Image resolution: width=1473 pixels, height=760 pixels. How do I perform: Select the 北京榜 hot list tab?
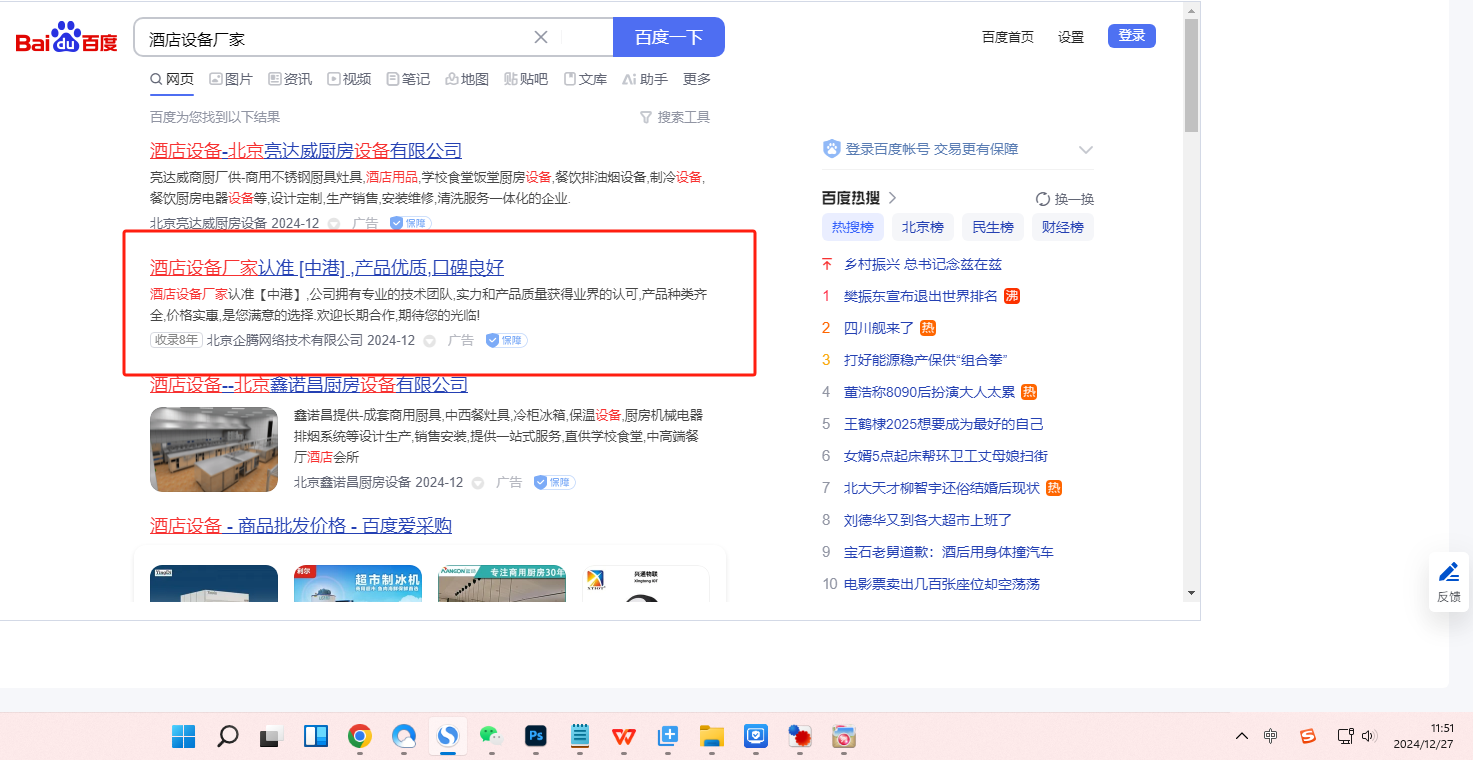[922, 227]
